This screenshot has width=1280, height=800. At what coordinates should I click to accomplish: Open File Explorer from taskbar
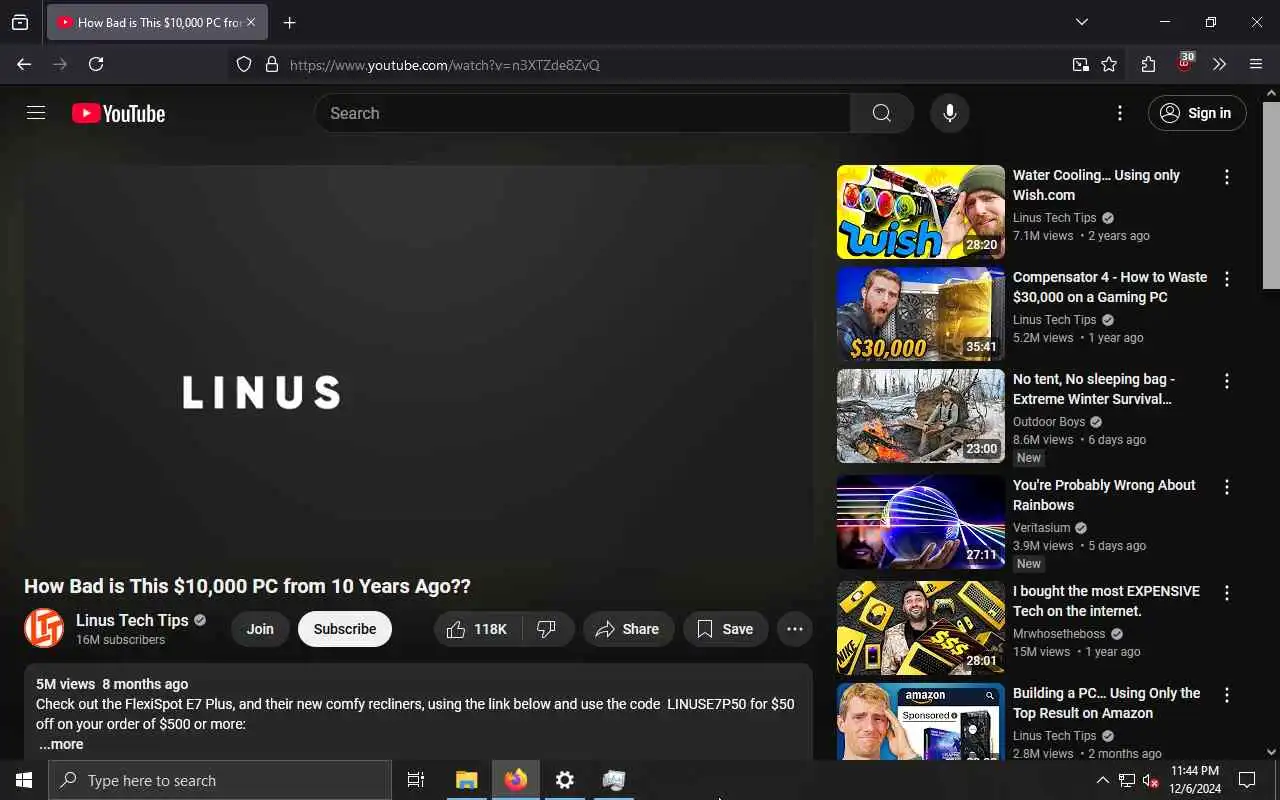point(466,780)
